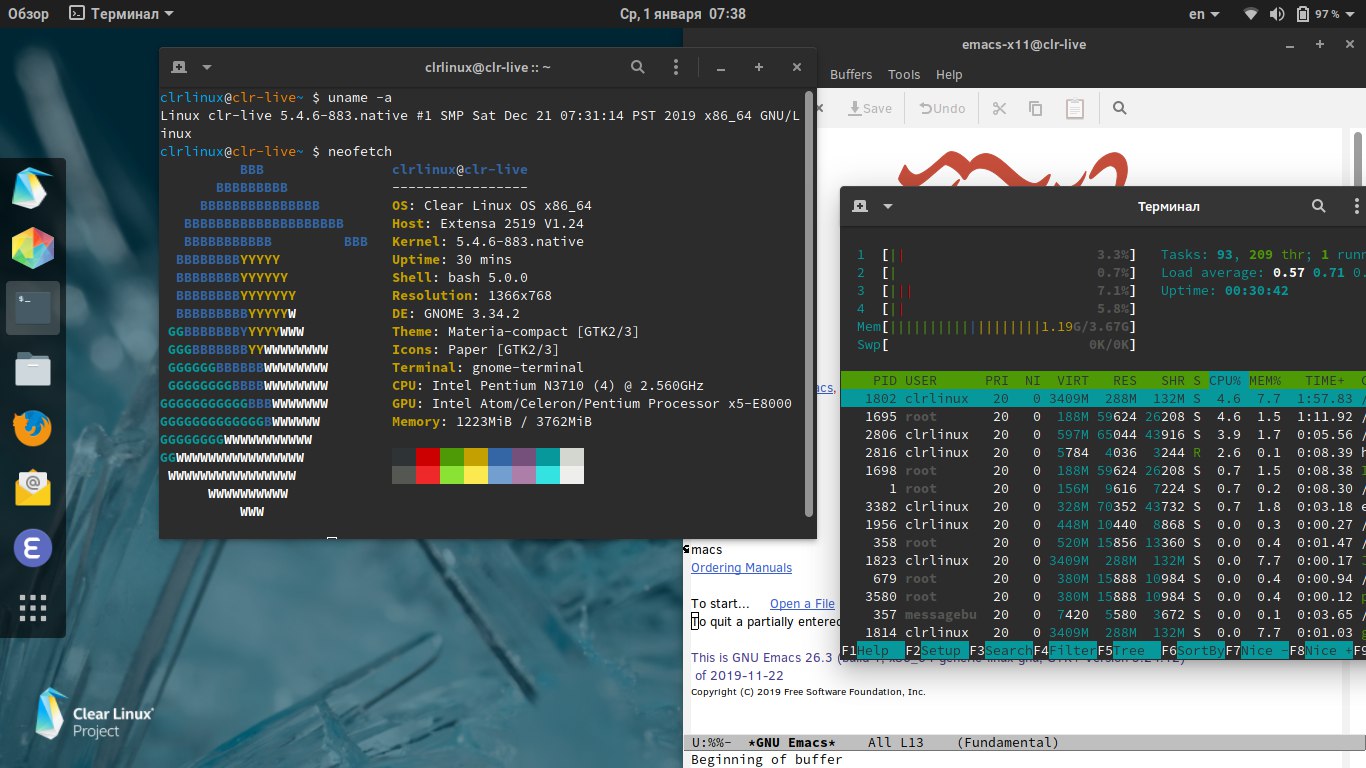The width and height of the screenshot is (1366, 768).
Task: Open the Help menu in Emacs
Action: [949, 74]
